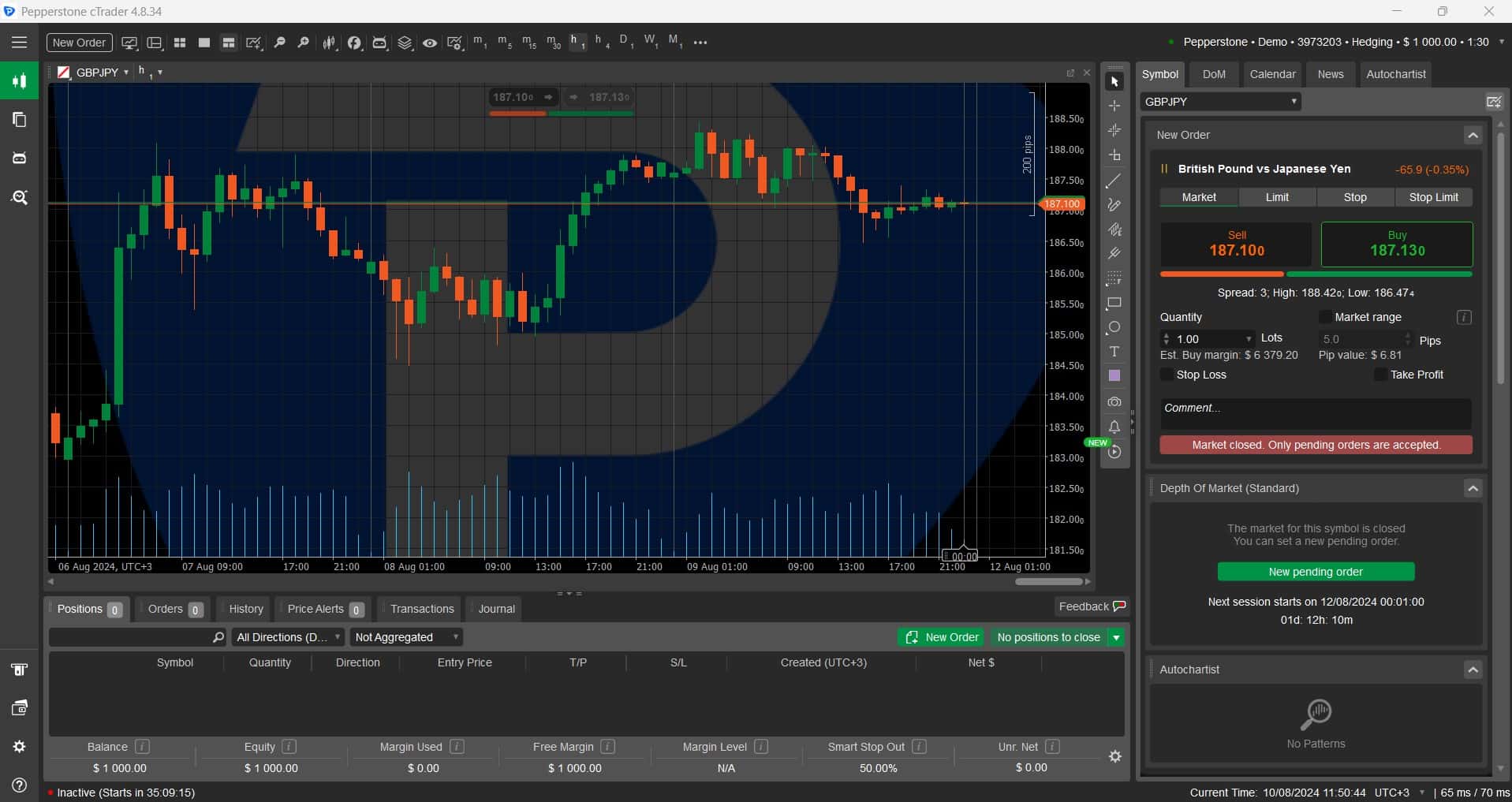
Task: Click the Sell 187.100 button
Action: click(1237, 243)
